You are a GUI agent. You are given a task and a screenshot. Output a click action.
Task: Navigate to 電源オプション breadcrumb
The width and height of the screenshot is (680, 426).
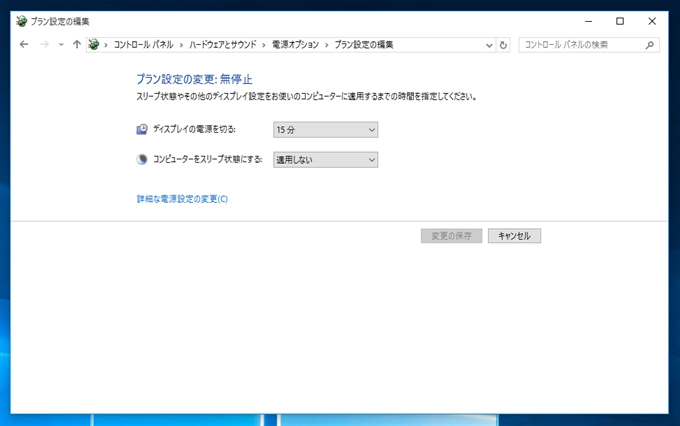click(295, 45)
